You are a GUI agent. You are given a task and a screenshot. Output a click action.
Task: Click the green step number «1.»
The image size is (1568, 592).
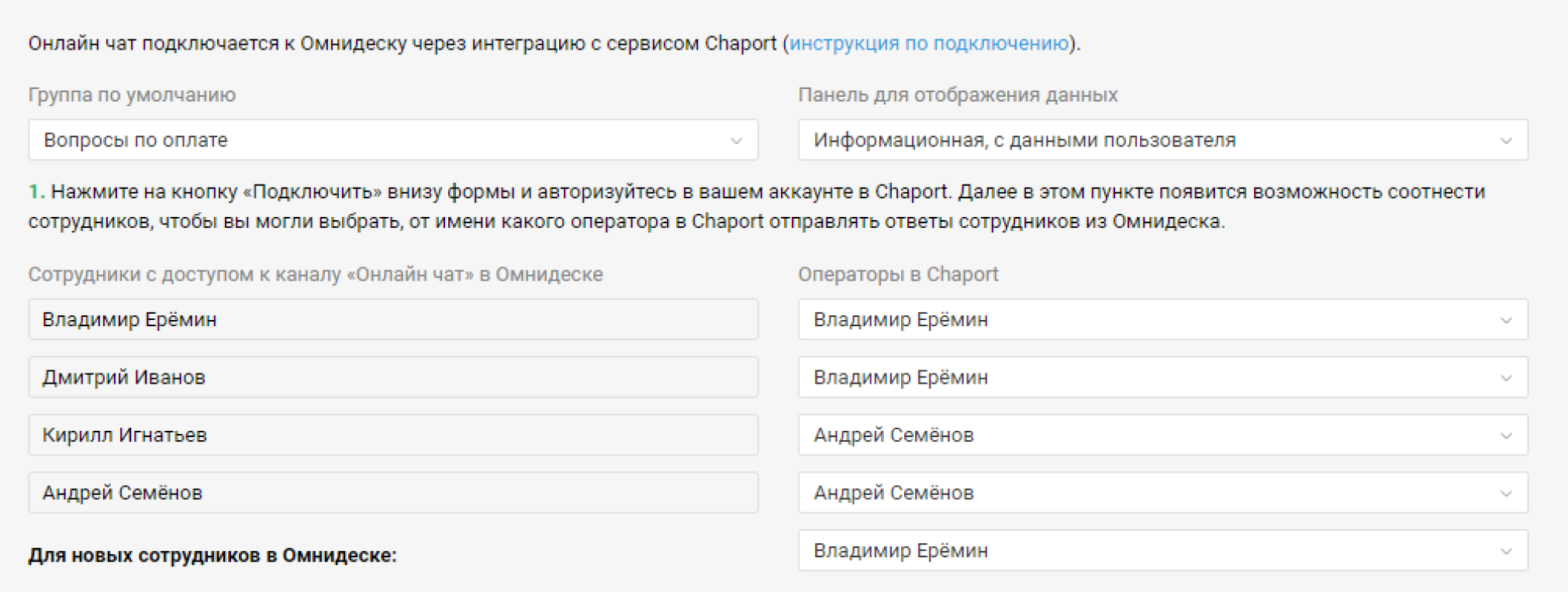pos(36,191)
